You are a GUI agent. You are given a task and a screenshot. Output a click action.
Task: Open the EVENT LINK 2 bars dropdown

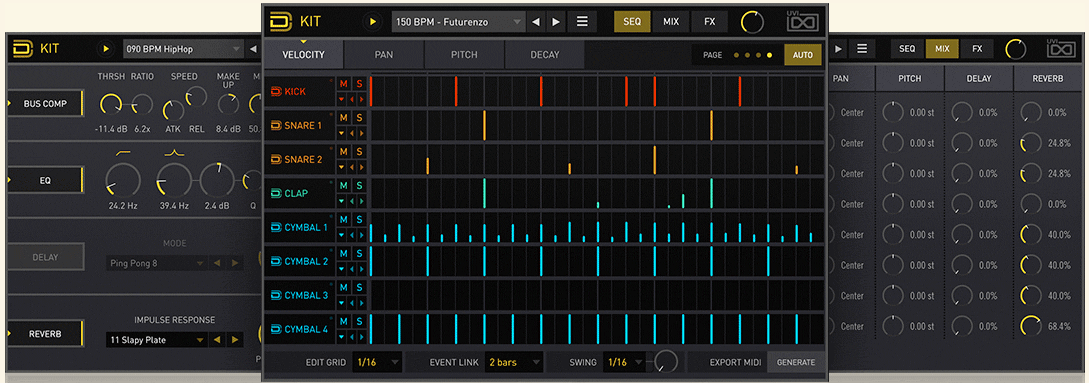click(514, 362)
